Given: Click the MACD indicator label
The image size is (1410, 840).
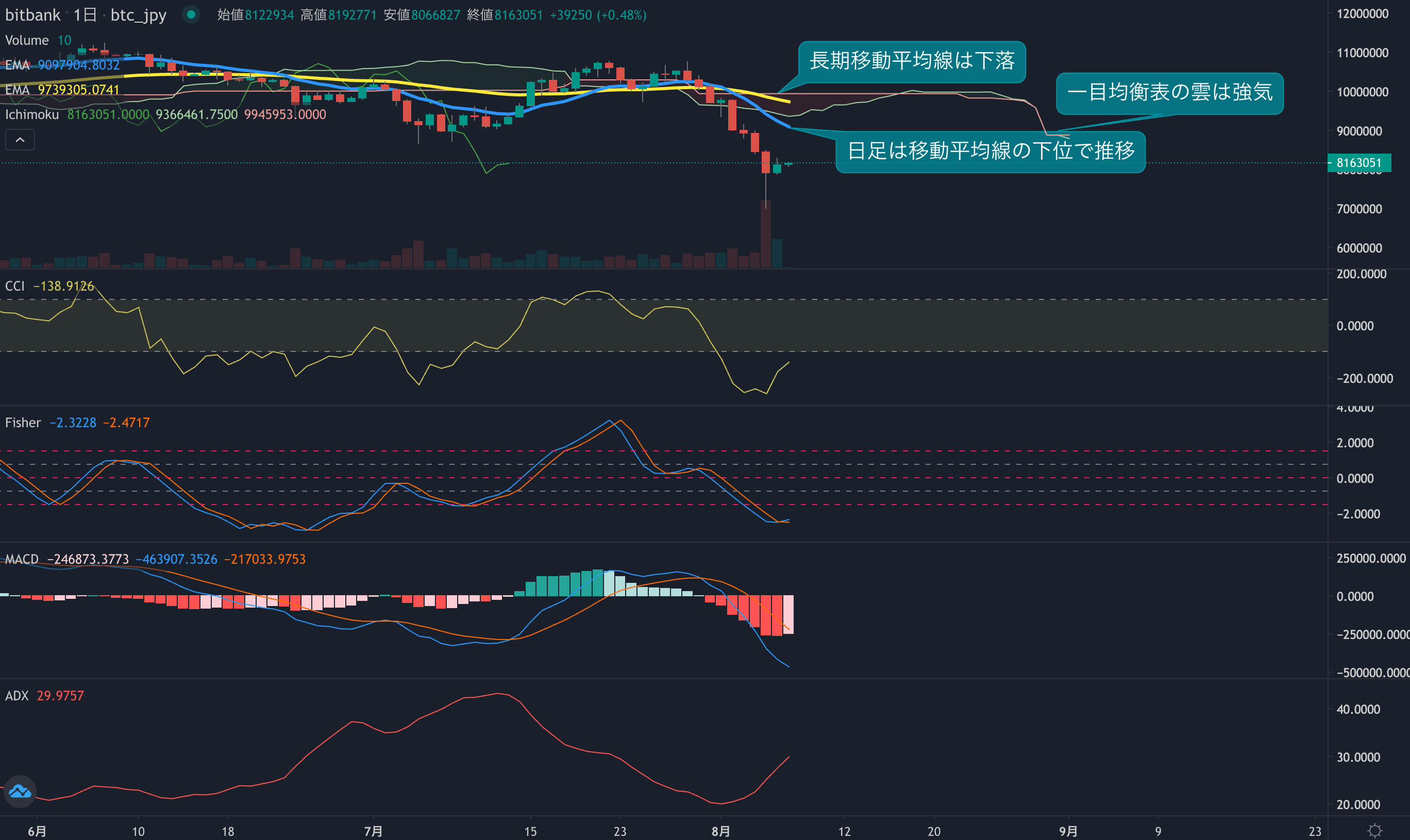Looking at the screenshot, I should tap(22, 559).
